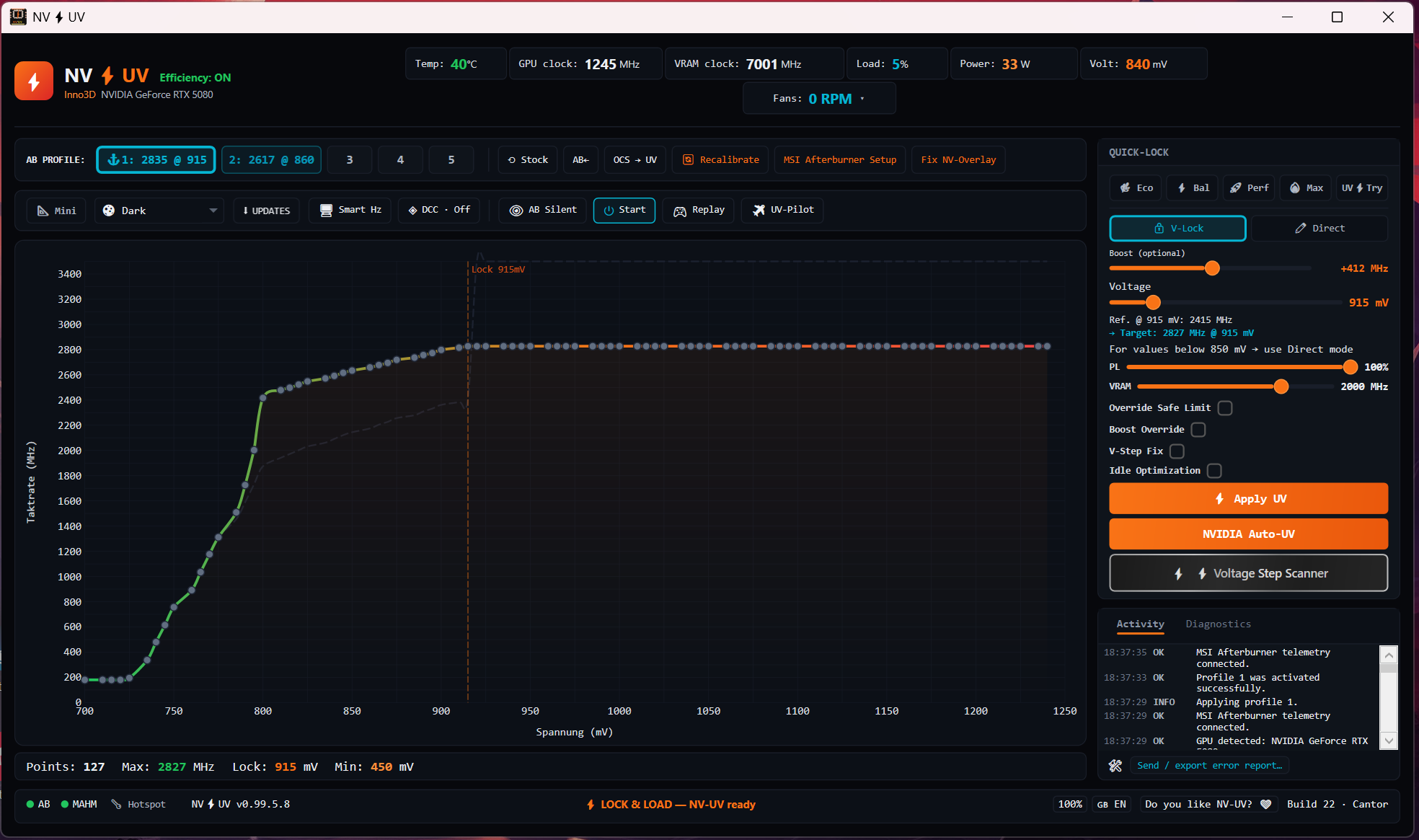This screenshot has width=1419, height=840.
Task: Switch to the Diagnostics tab
Action: click(x=1218, y=624)
